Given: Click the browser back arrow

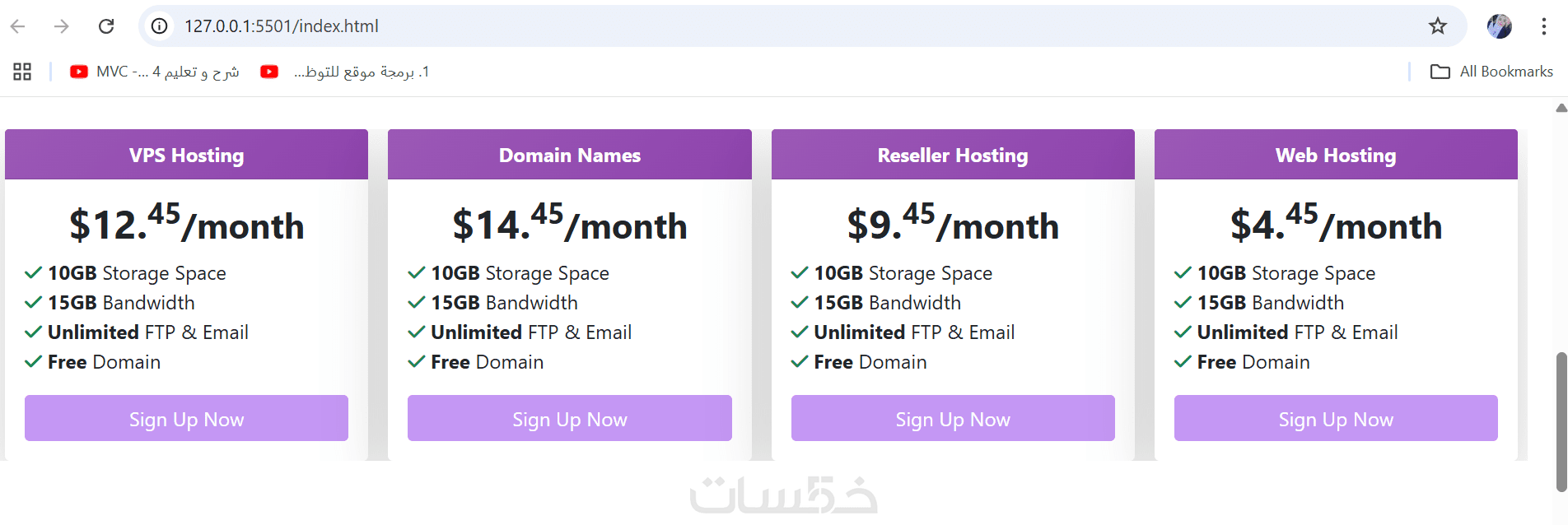Looking at the screenshot, I should point(18,26).
